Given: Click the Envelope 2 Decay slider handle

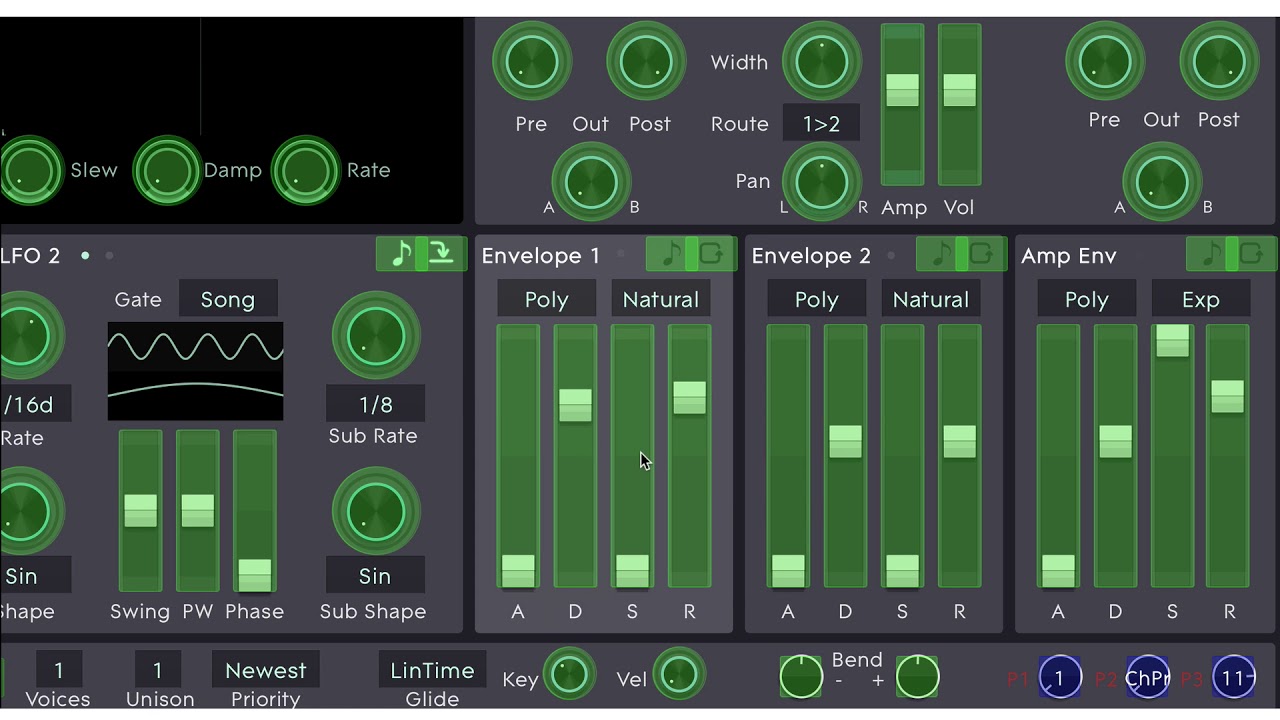Looking at the screenshot, I should pos(845,441).
